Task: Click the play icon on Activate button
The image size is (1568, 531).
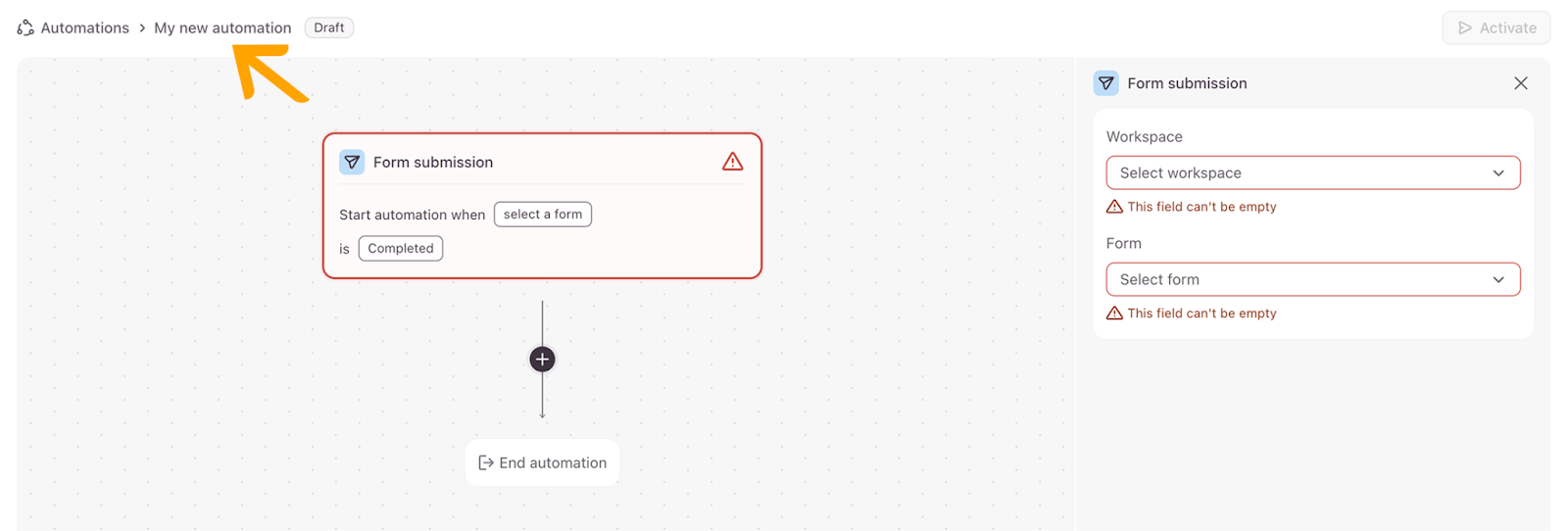Action: pos(1465,27)
